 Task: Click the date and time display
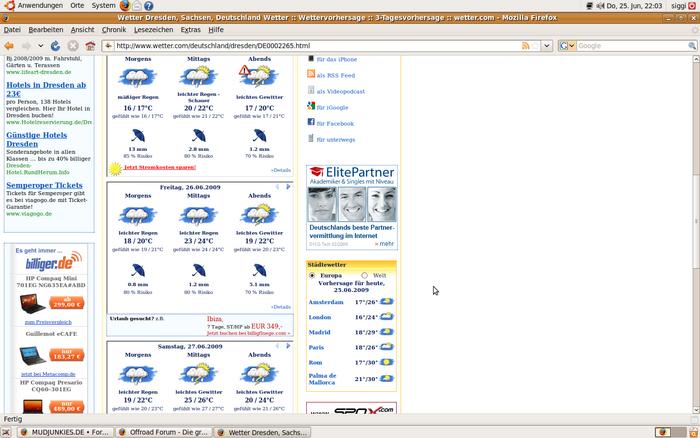634,5
